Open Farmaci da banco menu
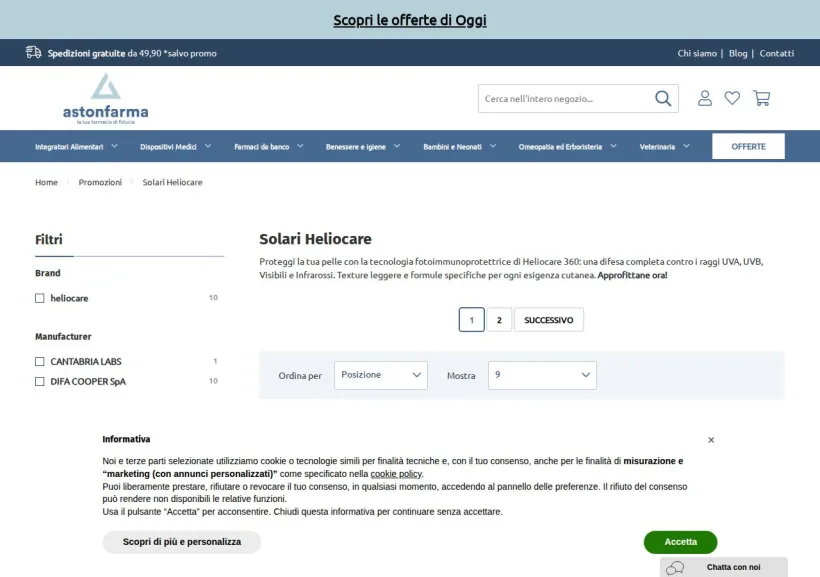This screenshot has width=820, height=577. [261, 147]
